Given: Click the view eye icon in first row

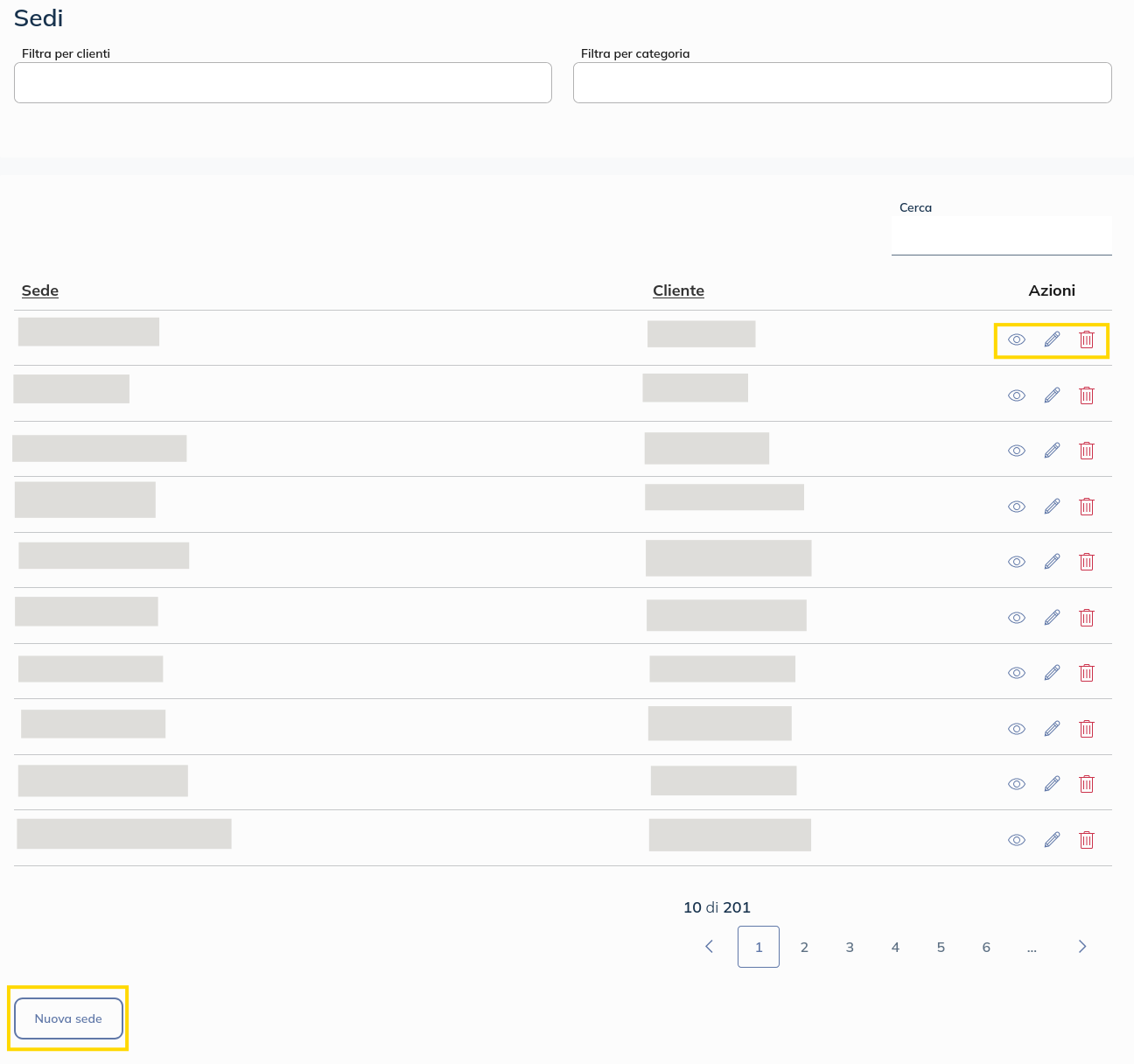Looking at the screenshot, I should (x=1016, y=339).
